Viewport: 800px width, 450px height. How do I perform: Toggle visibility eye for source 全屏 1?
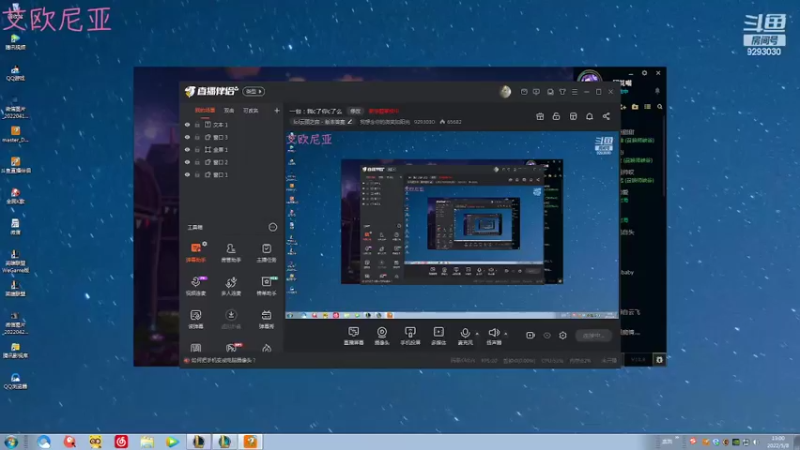point(187,149)
